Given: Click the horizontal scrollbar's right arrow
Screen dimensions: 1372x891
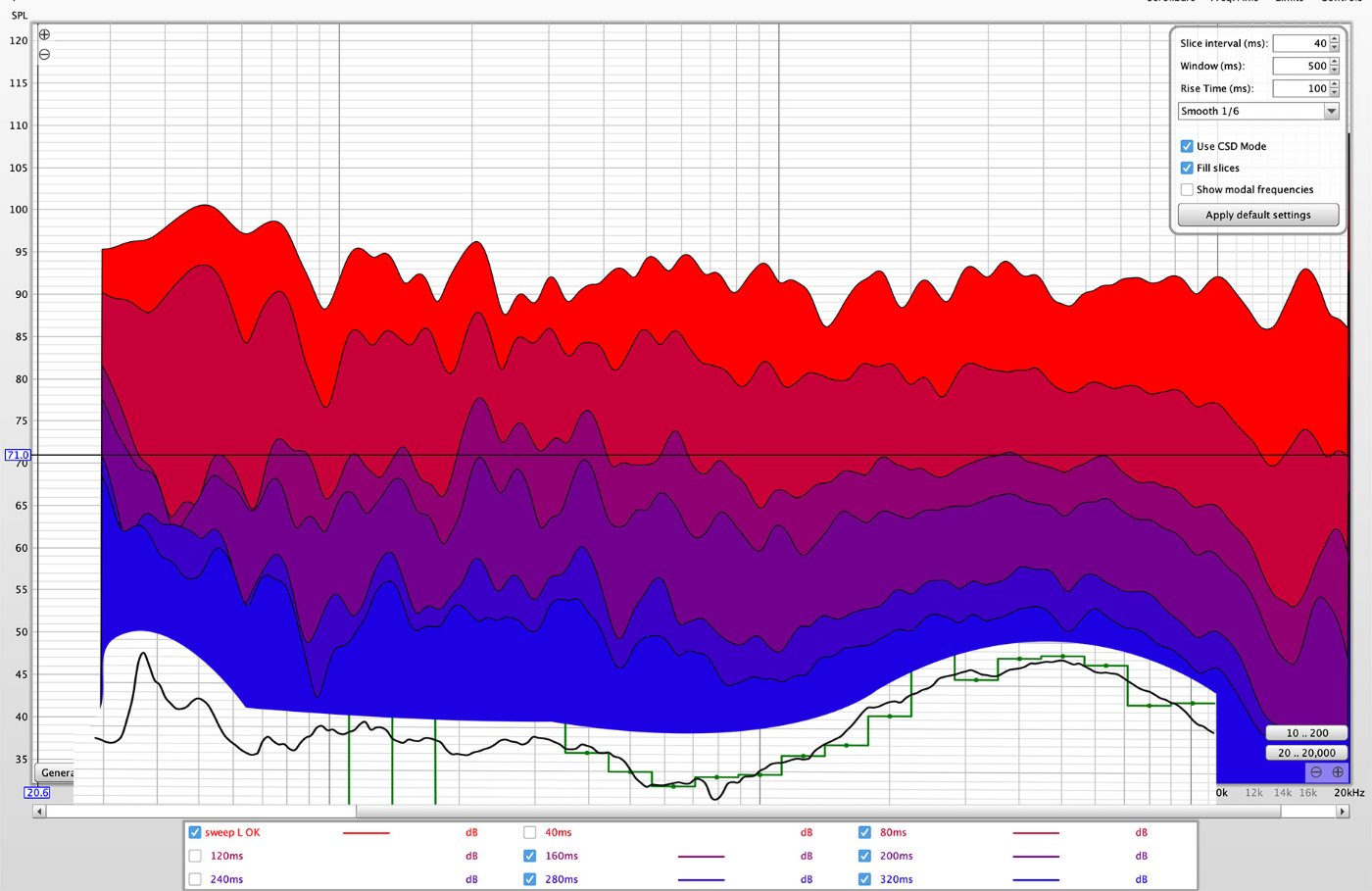Looking at the screenshot, I should click(1343, 812).
